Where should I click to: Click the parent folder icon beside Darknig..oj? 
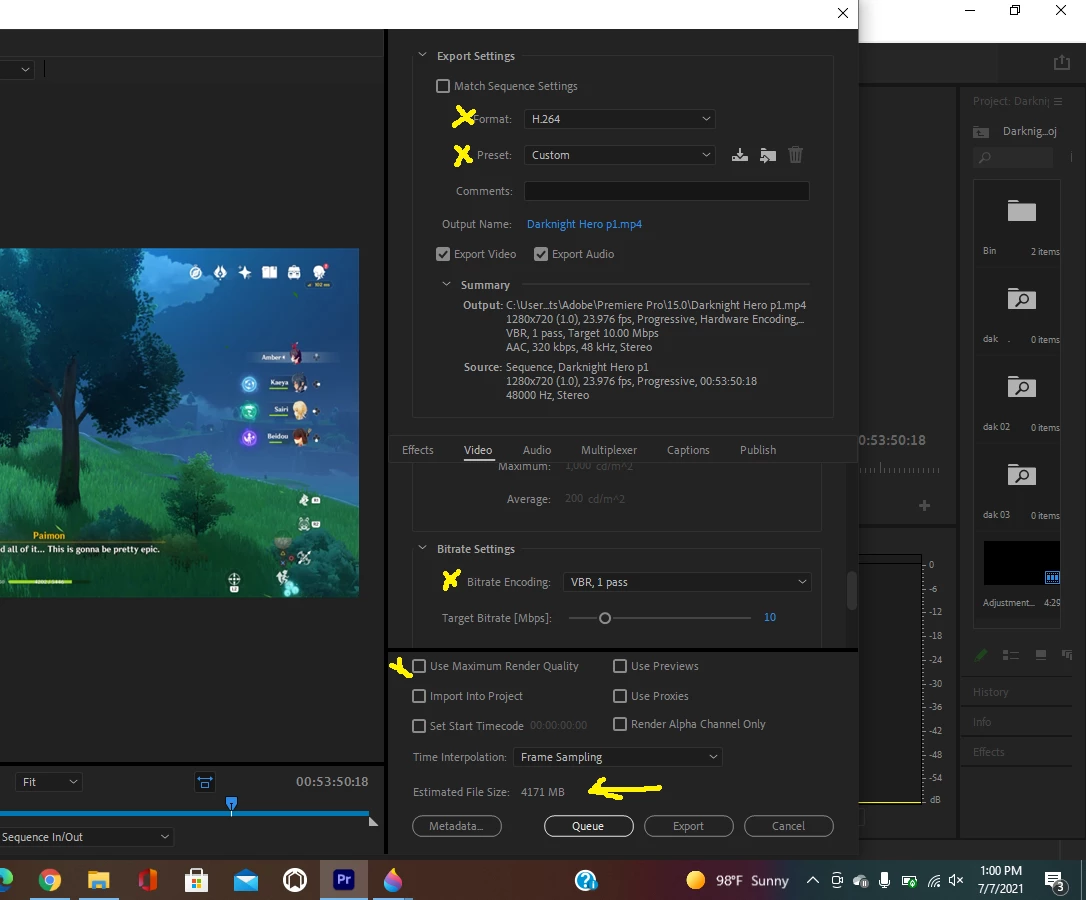[x=981, y=132]
